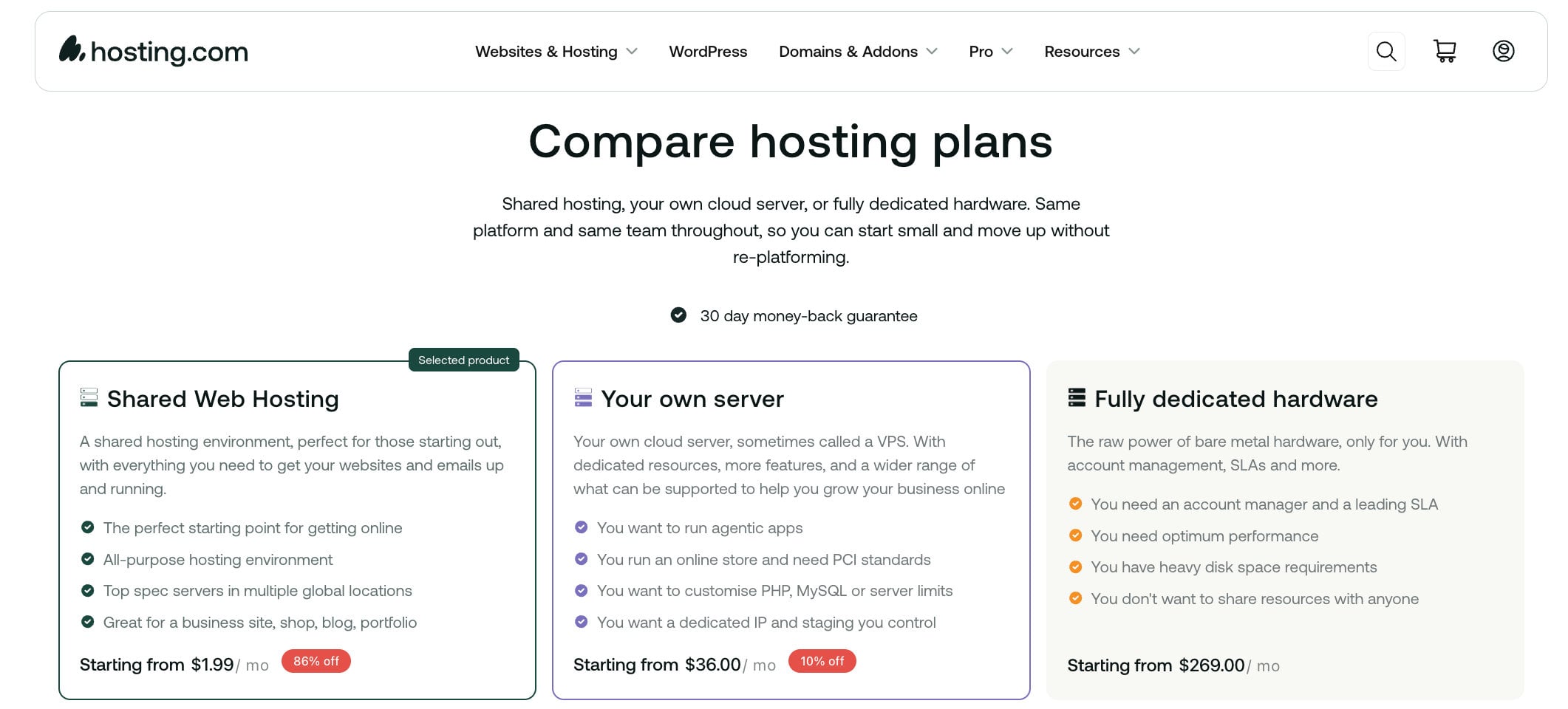Image resolution: width=1568 pixels, height=709 pixels.
Task: Expand the Resources menu chevron
Action: [x=1134, y=52]
